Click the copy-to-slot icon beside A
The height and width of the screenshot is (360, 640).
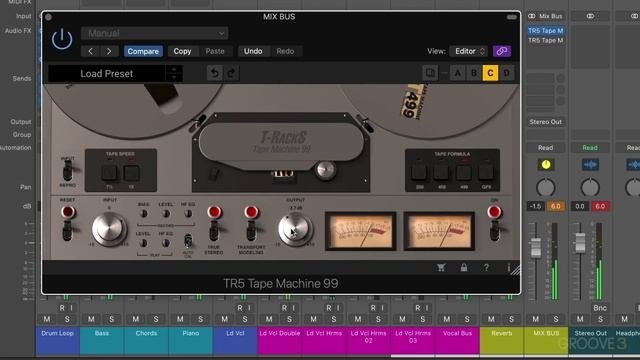[430, 73]
